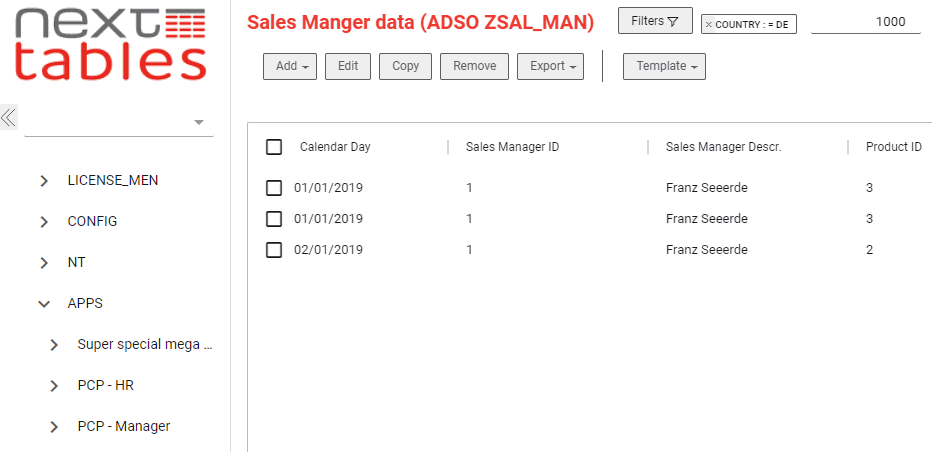Click the Edit button

tap(348, 66)
